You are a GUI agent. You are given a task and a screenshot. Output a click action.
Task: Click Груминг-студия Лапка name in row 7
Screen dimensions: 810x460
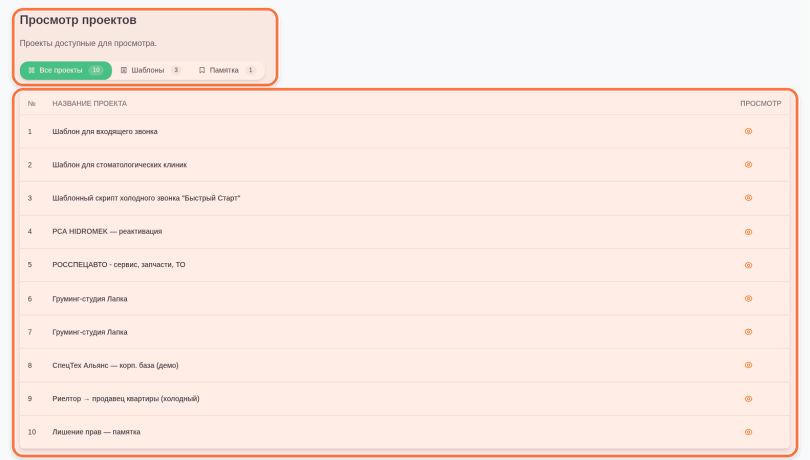coord(90,332)
